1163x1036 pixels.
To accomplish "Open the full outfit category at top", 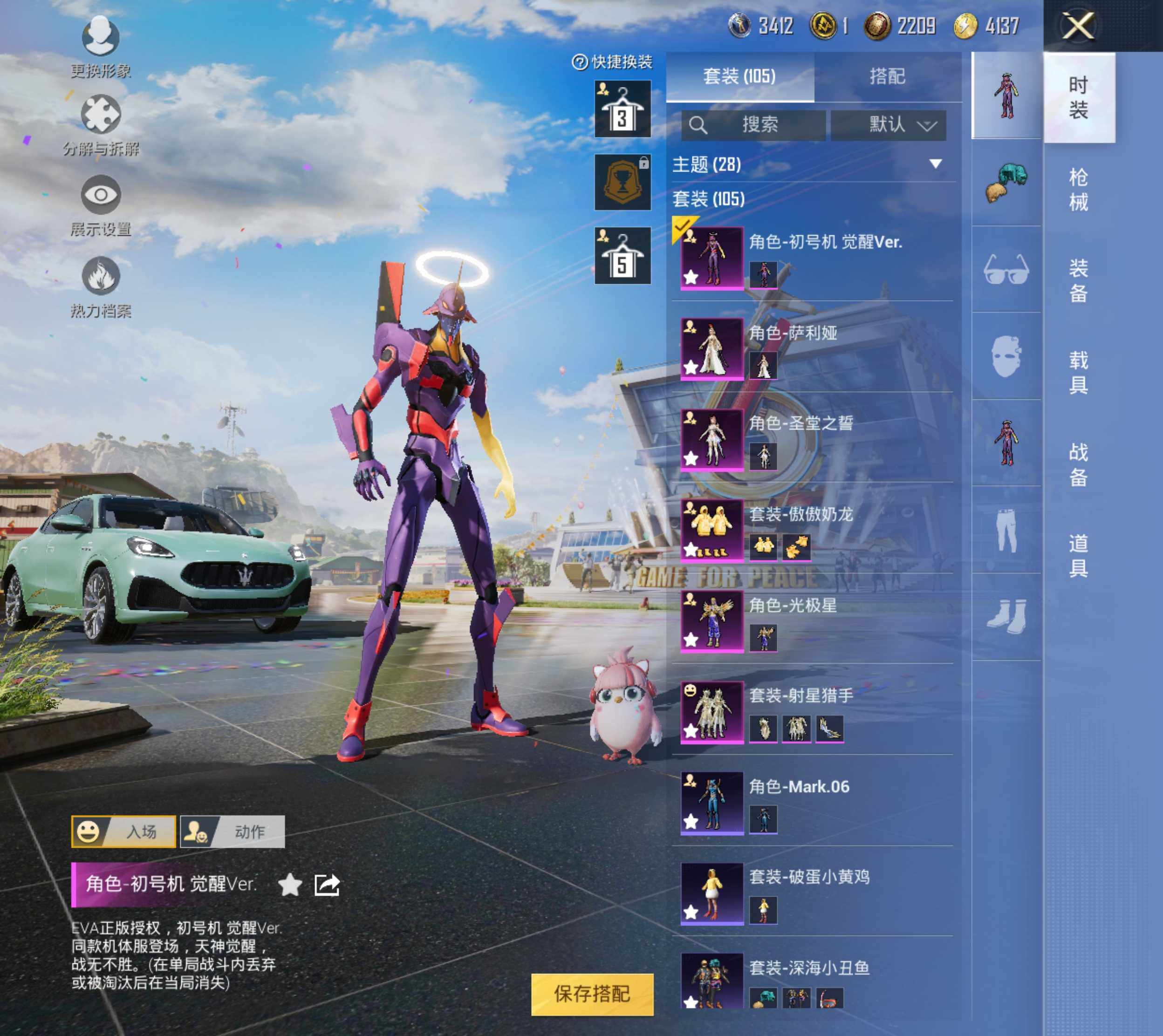I will click(1006, 95).
